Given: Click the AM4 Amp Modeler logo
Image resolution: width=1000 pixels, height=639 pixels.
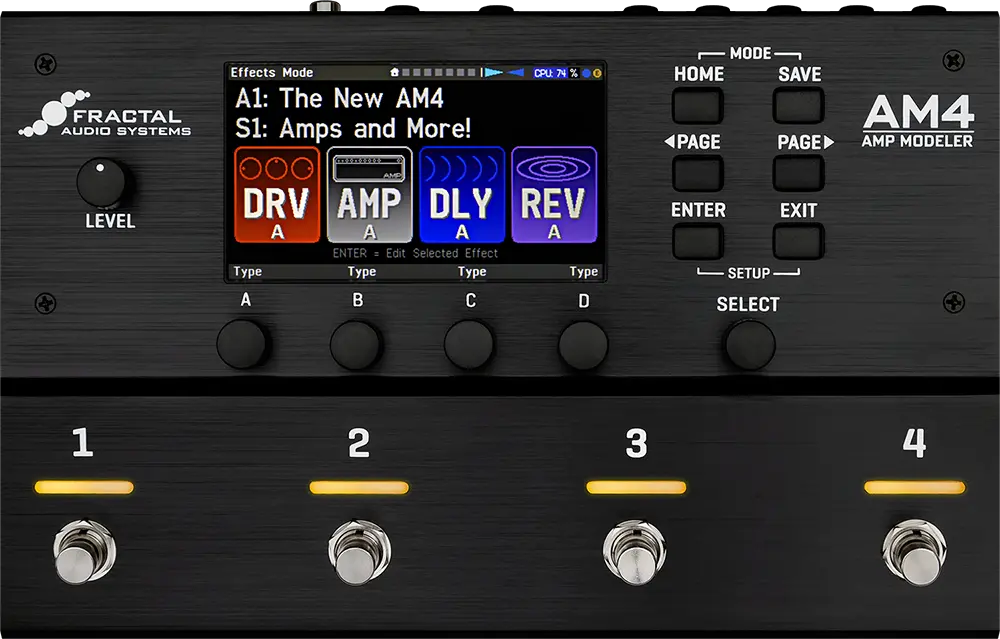Looking at the screenshot, I should coord(918,121).
